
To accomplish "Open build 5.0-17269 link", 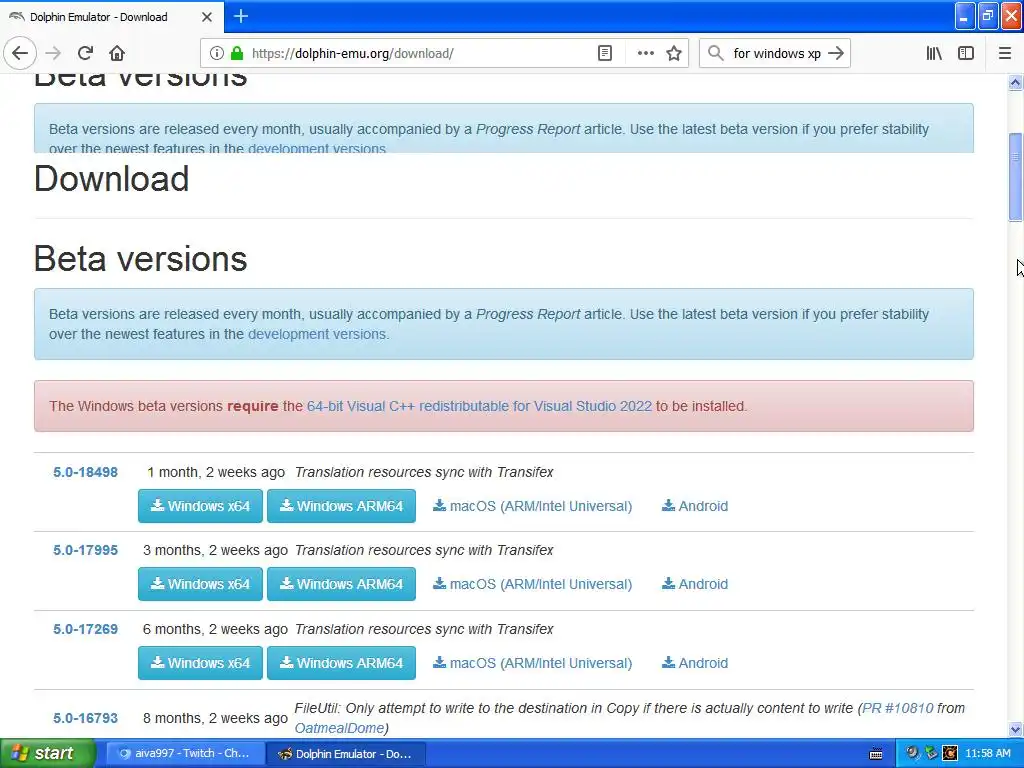I will [86, 630].
